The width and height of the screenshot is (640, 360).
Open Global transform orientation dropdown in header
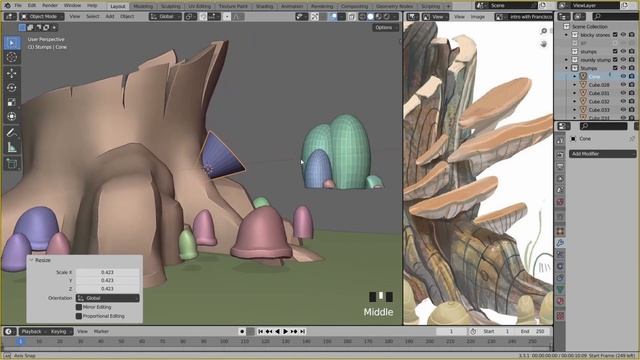pos(165,17)
